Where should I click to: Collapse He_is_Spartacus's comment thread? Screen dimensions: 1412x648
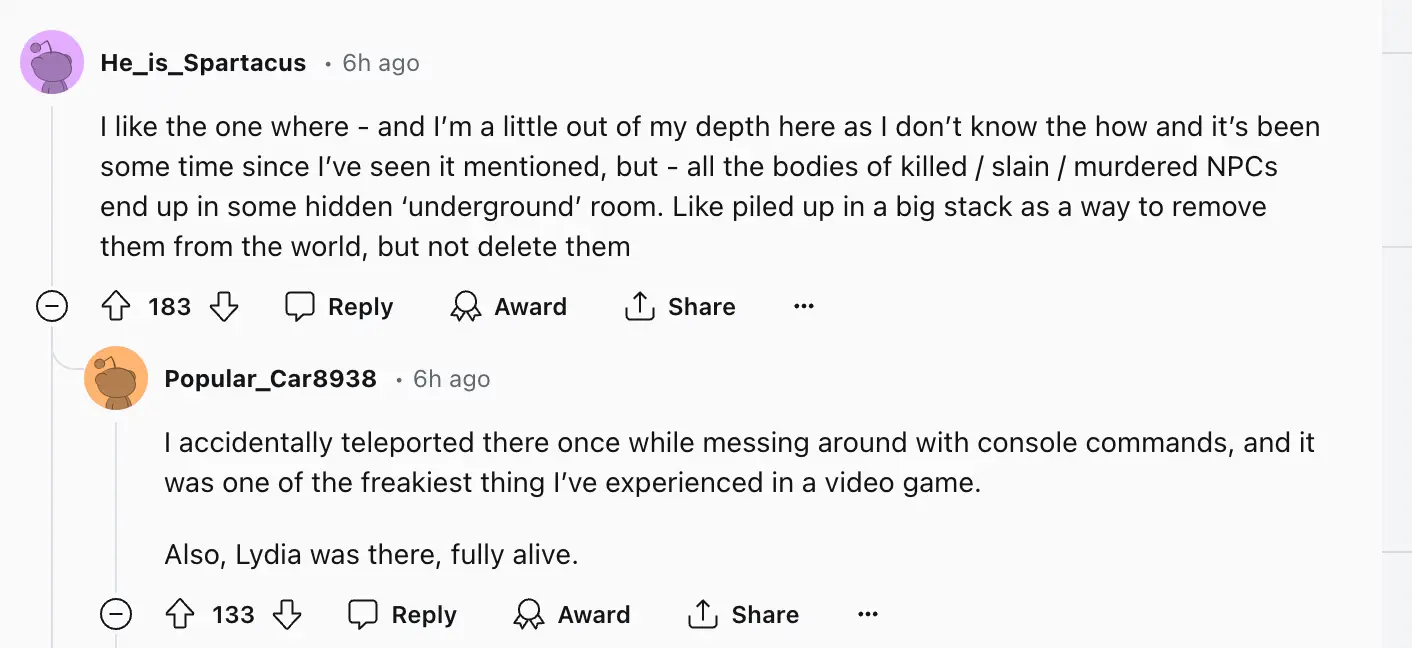pos(51,307)
